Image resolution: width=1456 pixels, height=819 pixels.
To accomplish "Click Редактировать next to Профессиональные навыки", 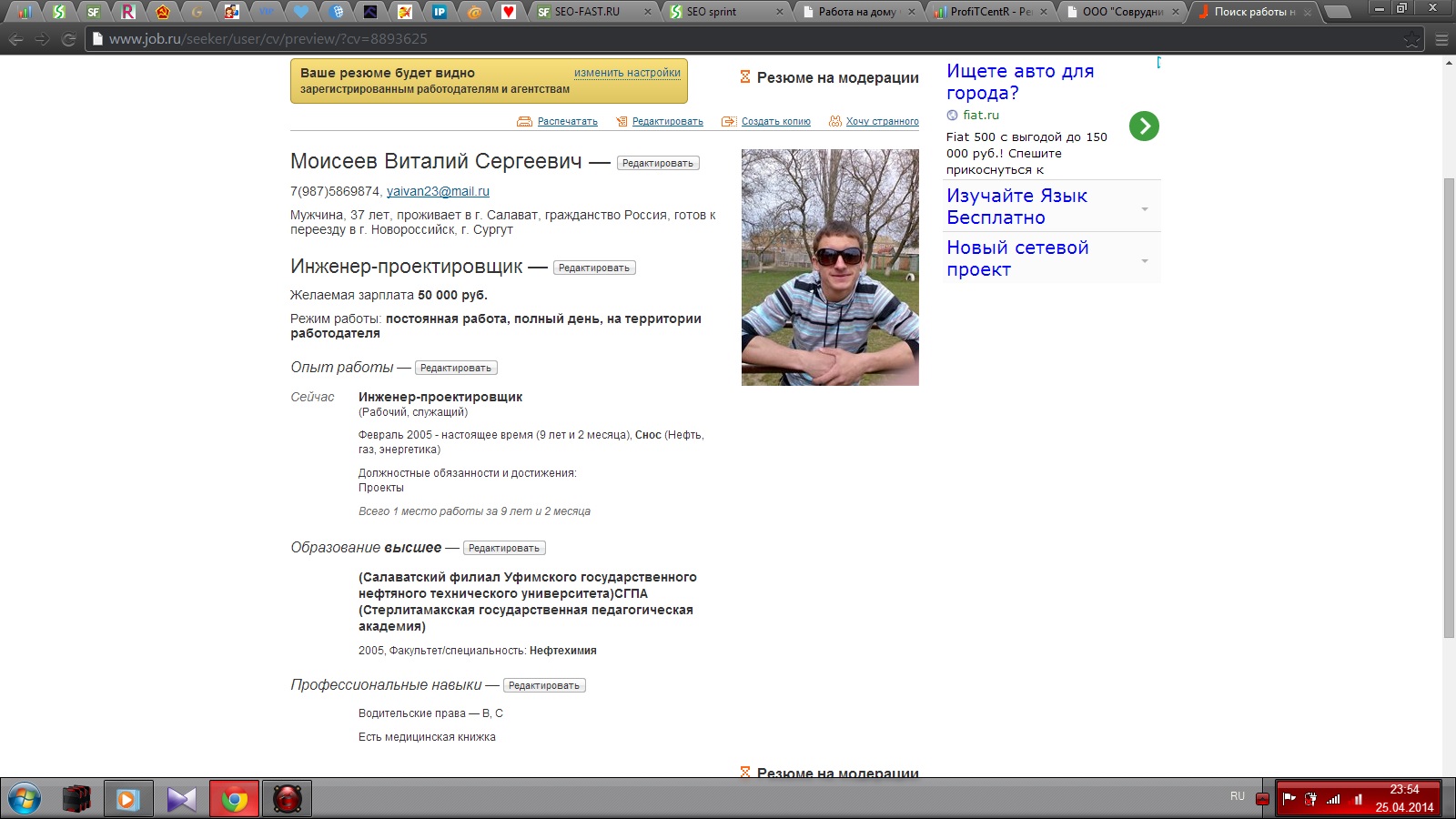I will click(x=544, y=685).
